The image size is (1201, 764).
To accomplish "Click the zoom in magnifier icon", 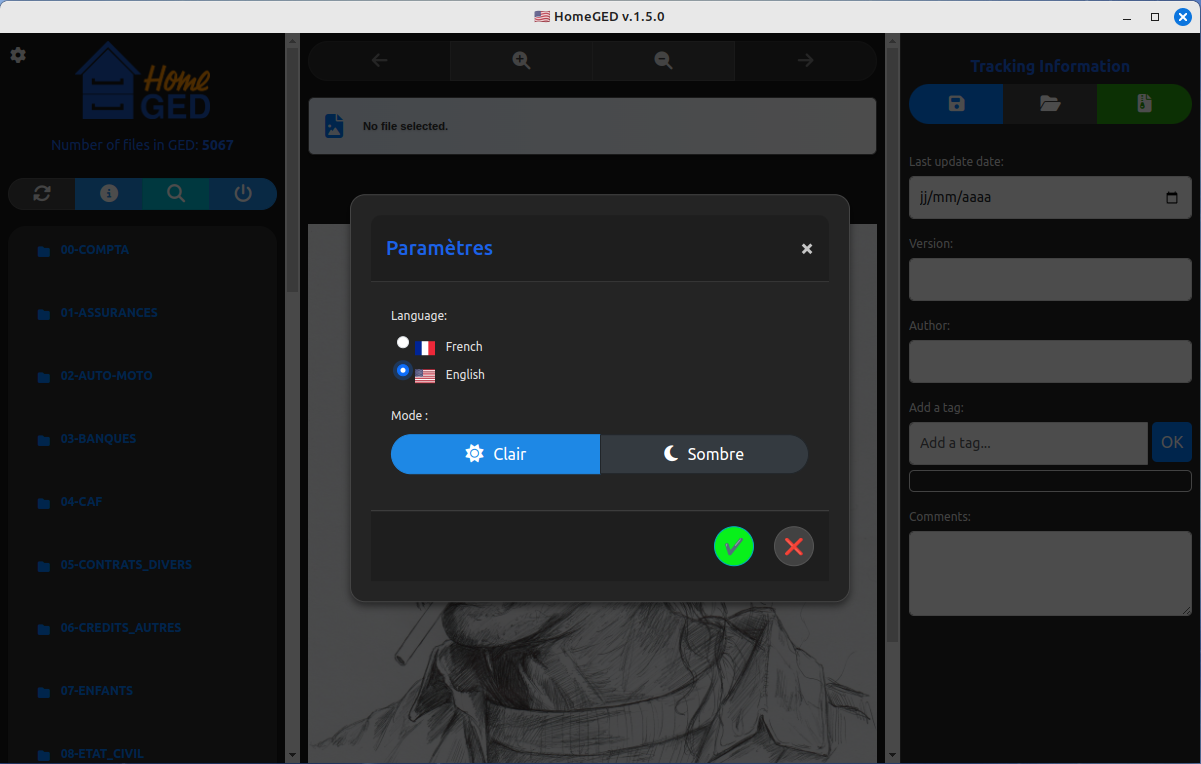I will 521,61.
